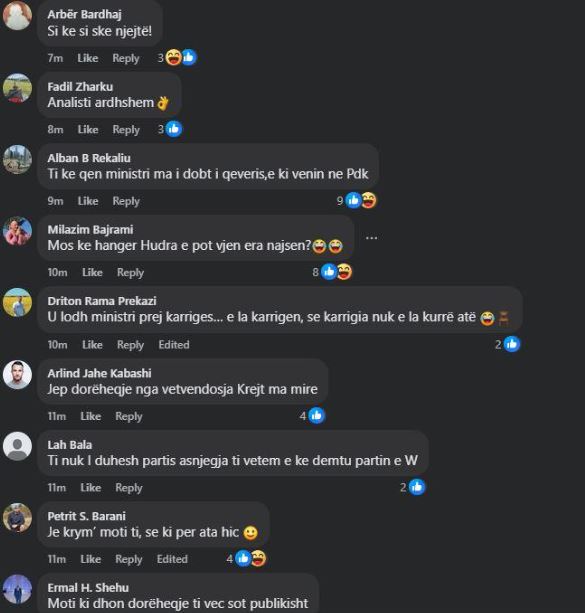The image size is (585, 613).
Task: Click thumbs-up reaction on Fadil Zharku's comment
Action: [x=174, y=129]
